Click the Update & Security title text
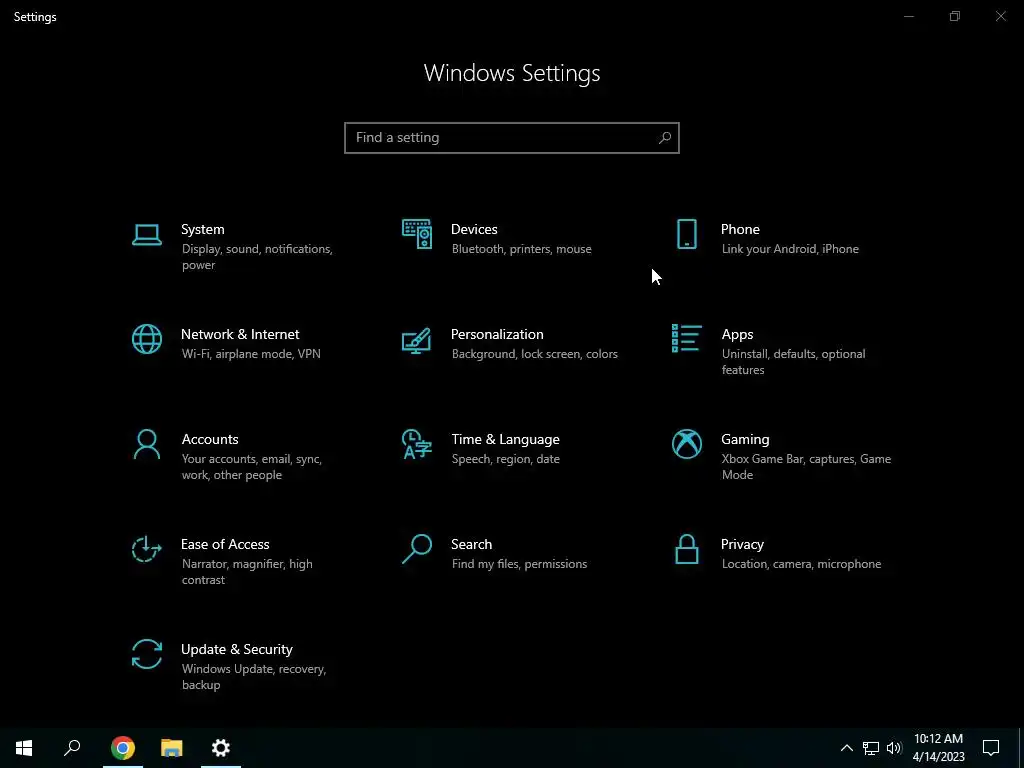This screenshot has width=1024, height=768. 236,650
